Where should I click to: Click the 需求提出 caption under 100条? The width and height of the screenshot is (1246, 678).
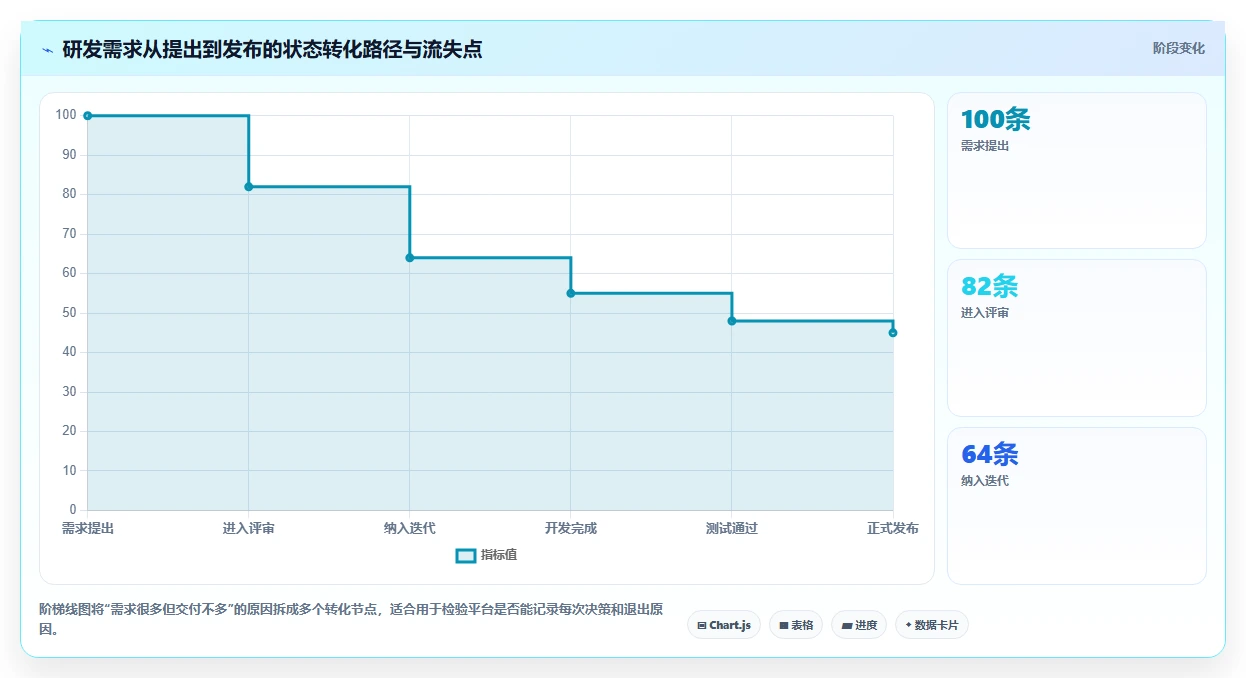[x=985, y=146]
